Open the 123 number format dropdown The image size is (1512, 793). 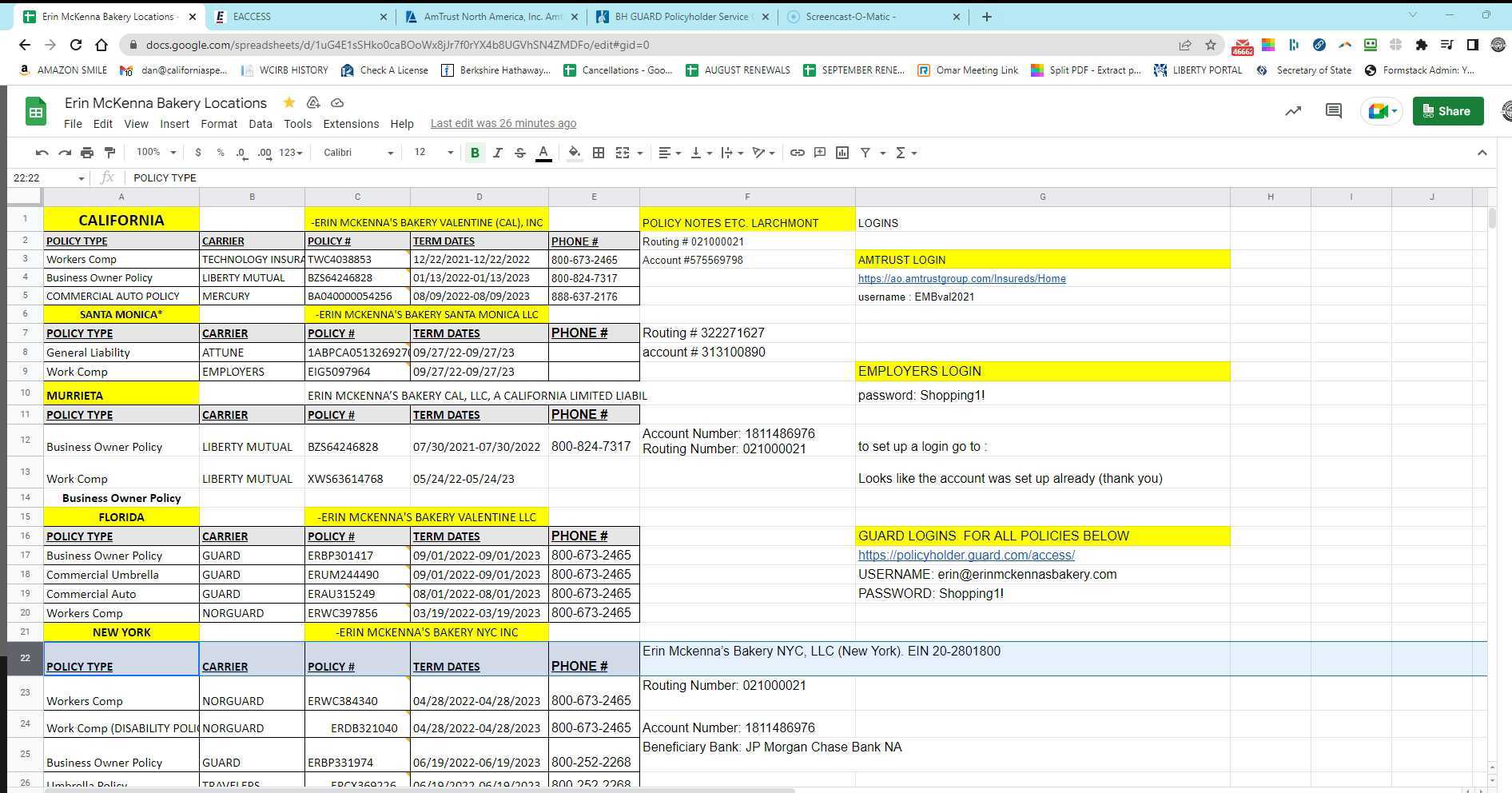pyautogui.click(x=290, y=153)
